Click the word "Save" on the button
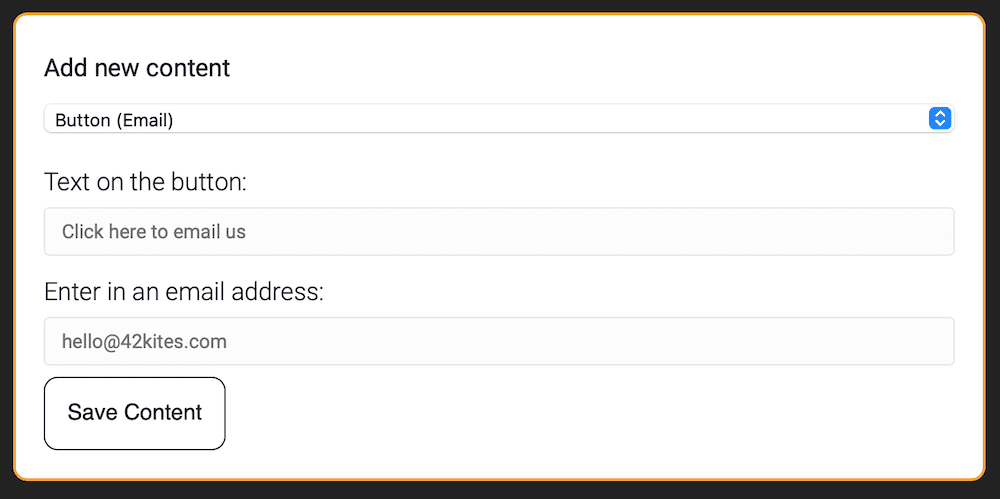 point(92,413)
